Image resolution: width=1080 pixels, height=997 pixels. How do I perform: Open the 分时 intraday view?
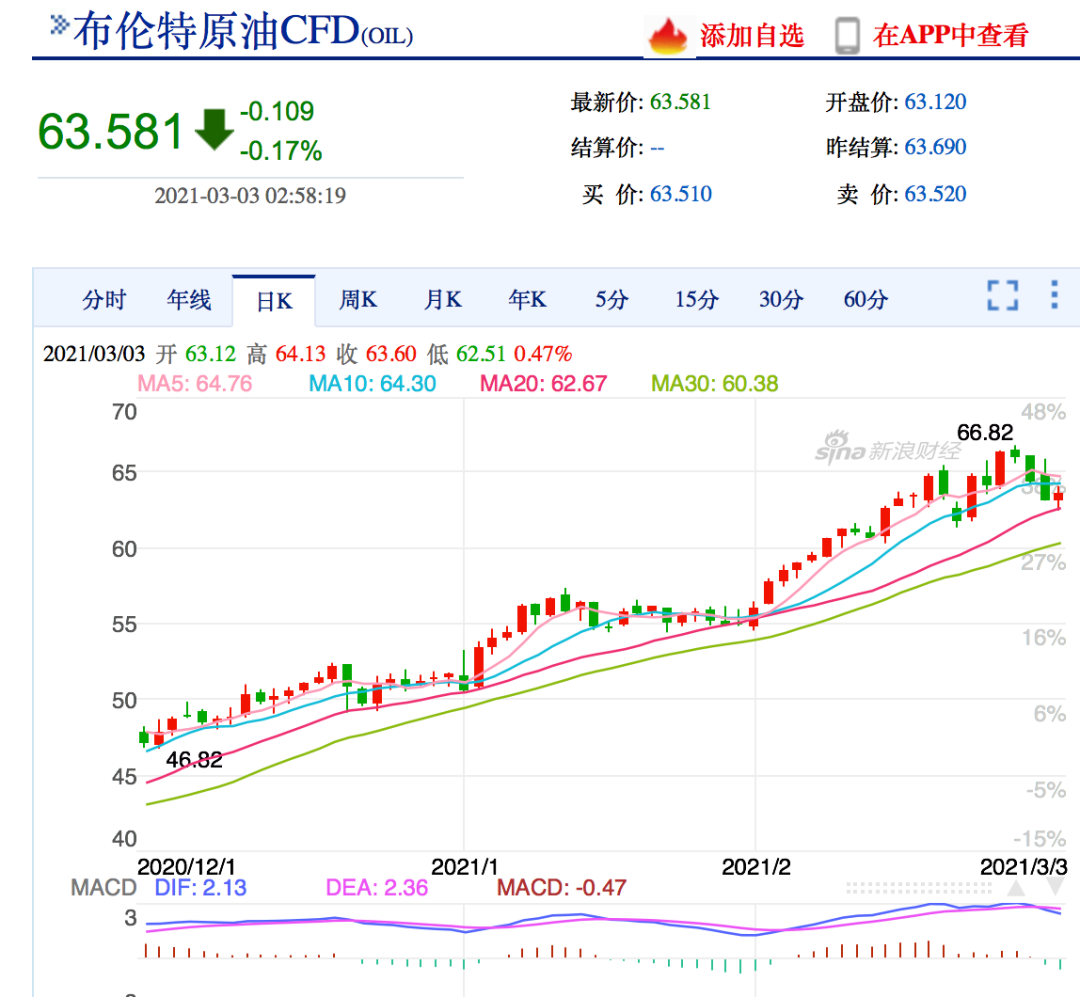click(103, 299)
